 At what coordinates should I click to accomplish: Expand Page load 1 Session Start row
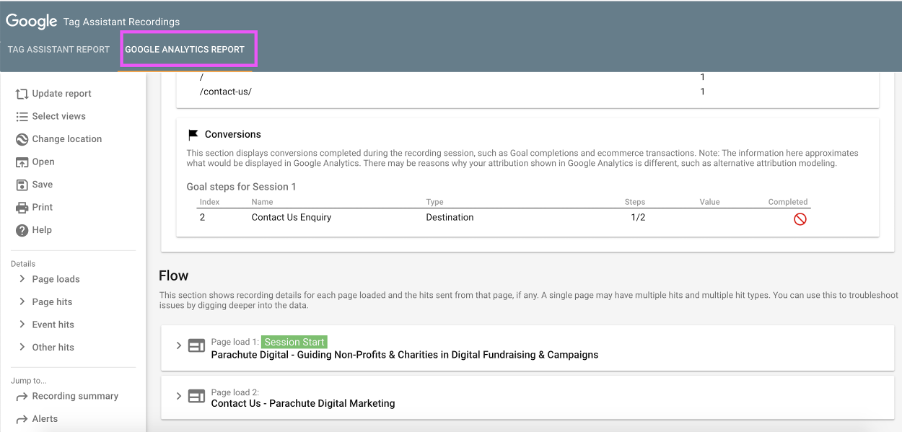[179, 346]
